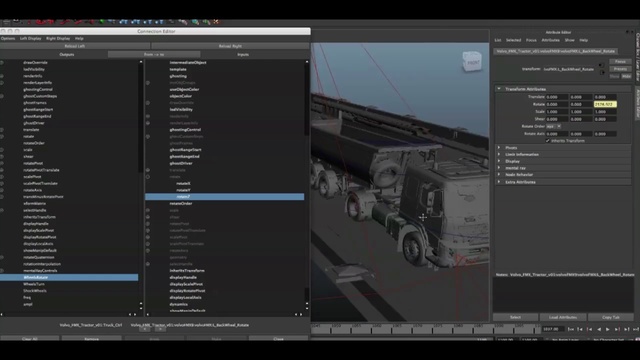Expand the mental ray section
The width and height of the screenshot is (640, 360).
pyautogui.click(x=499, y=168)
